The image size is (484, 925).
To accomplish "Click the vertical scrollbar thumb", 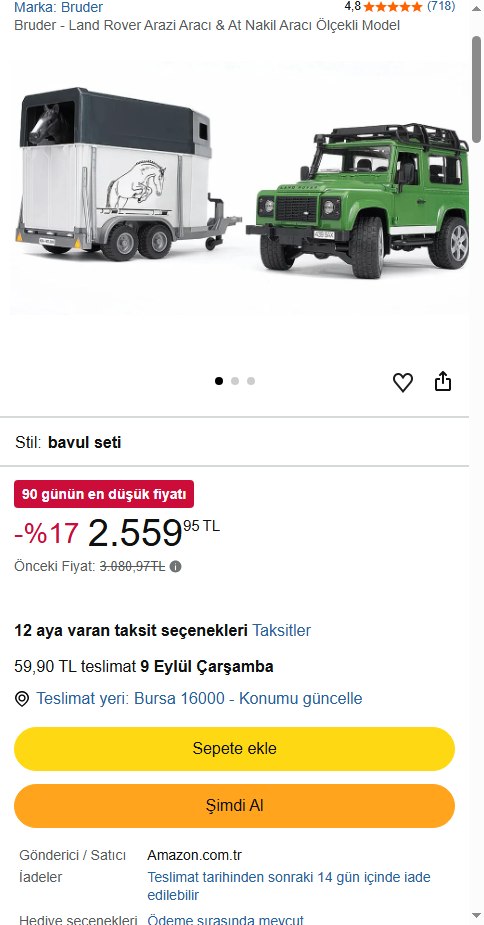I will click(x=476, y=88).
